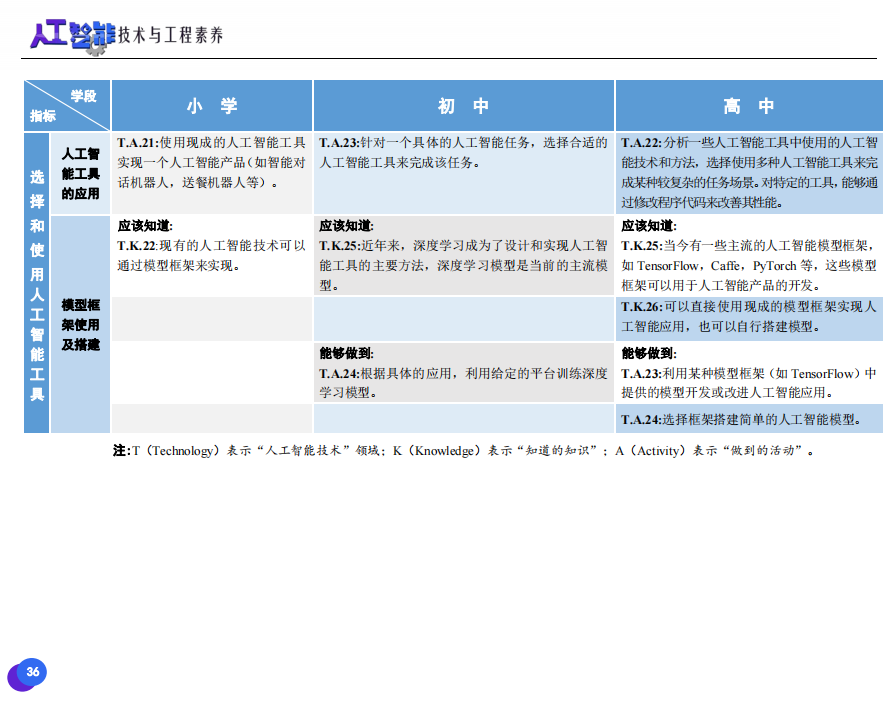Viewport: 890px width, 703px height.
Task: Select the 人工智能工具的应用 row label
Action: click(80, 173)
